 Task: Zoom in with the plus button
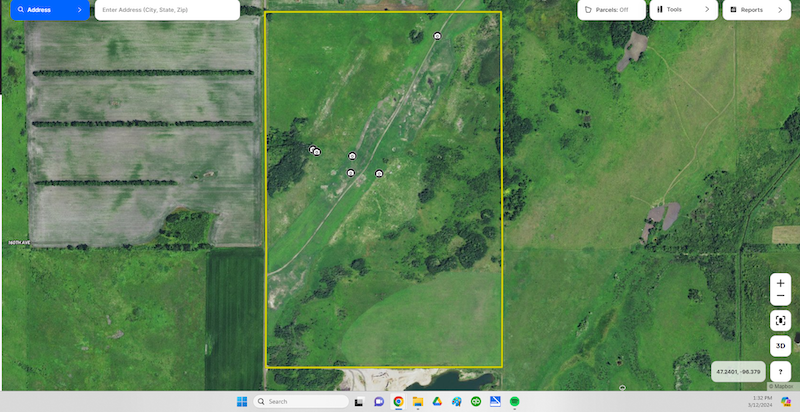780,283
